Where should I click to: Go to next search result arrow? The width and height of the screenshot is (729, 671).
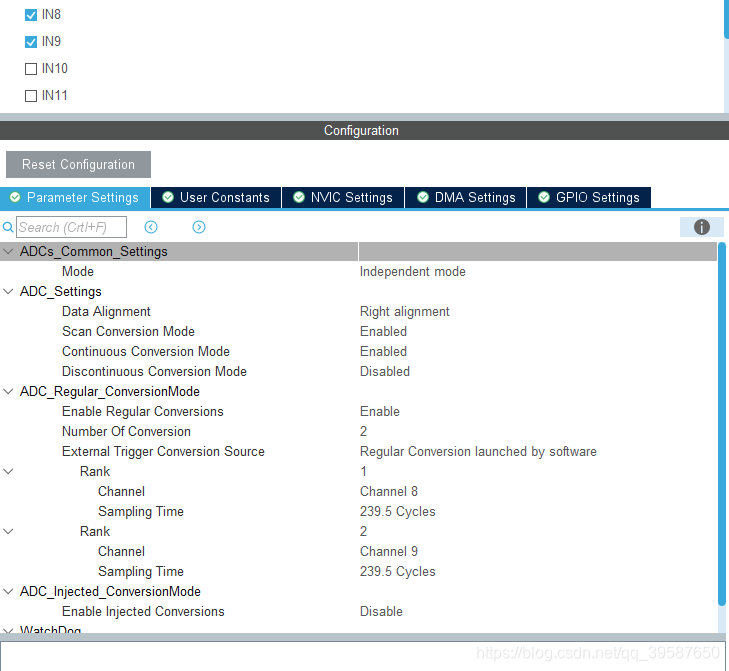pyautogui.click(x=199, y=227)
